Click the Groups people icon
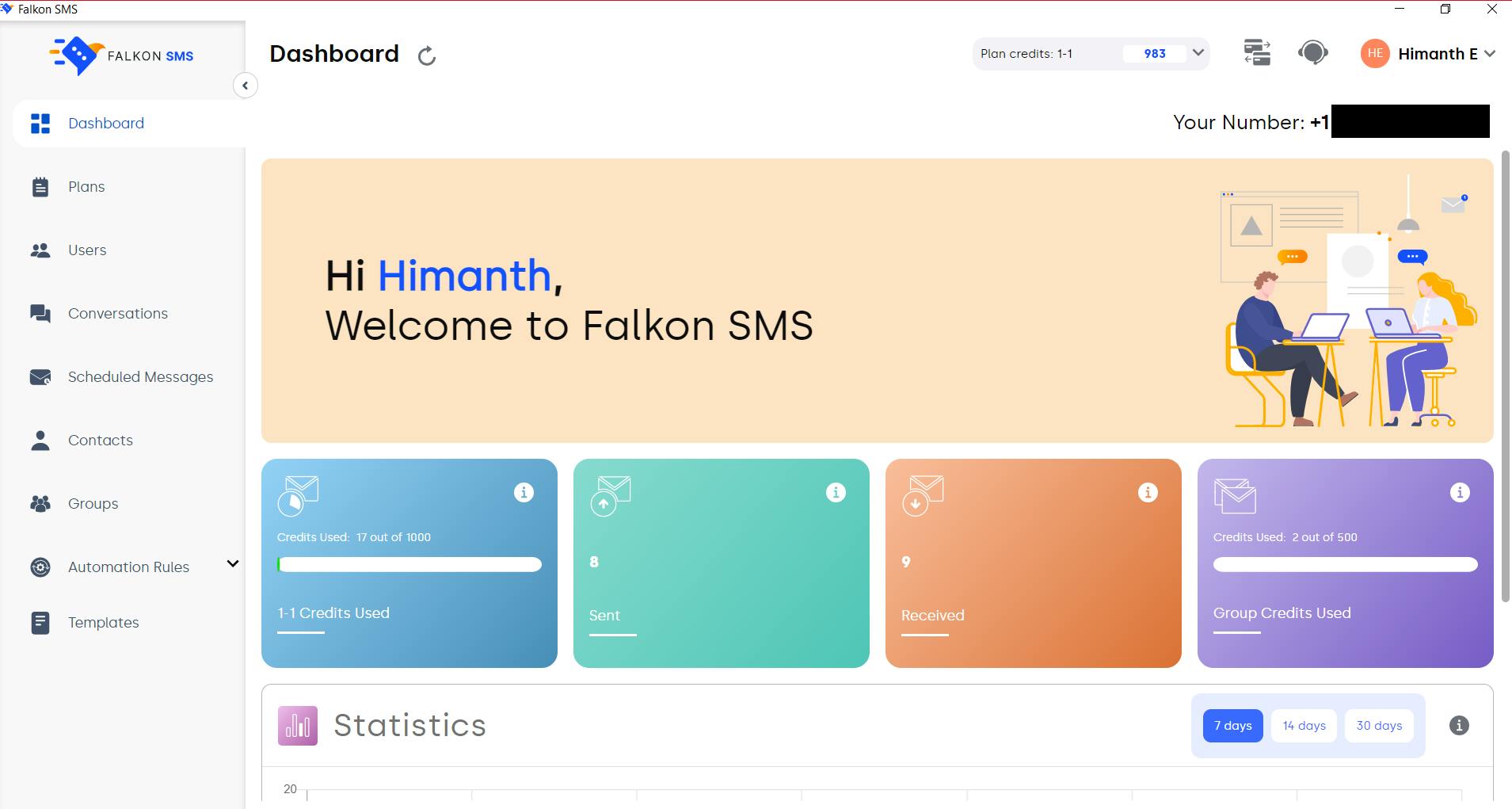The height and width of the screenshot is (809, 1512). click(x=40, y=503)
